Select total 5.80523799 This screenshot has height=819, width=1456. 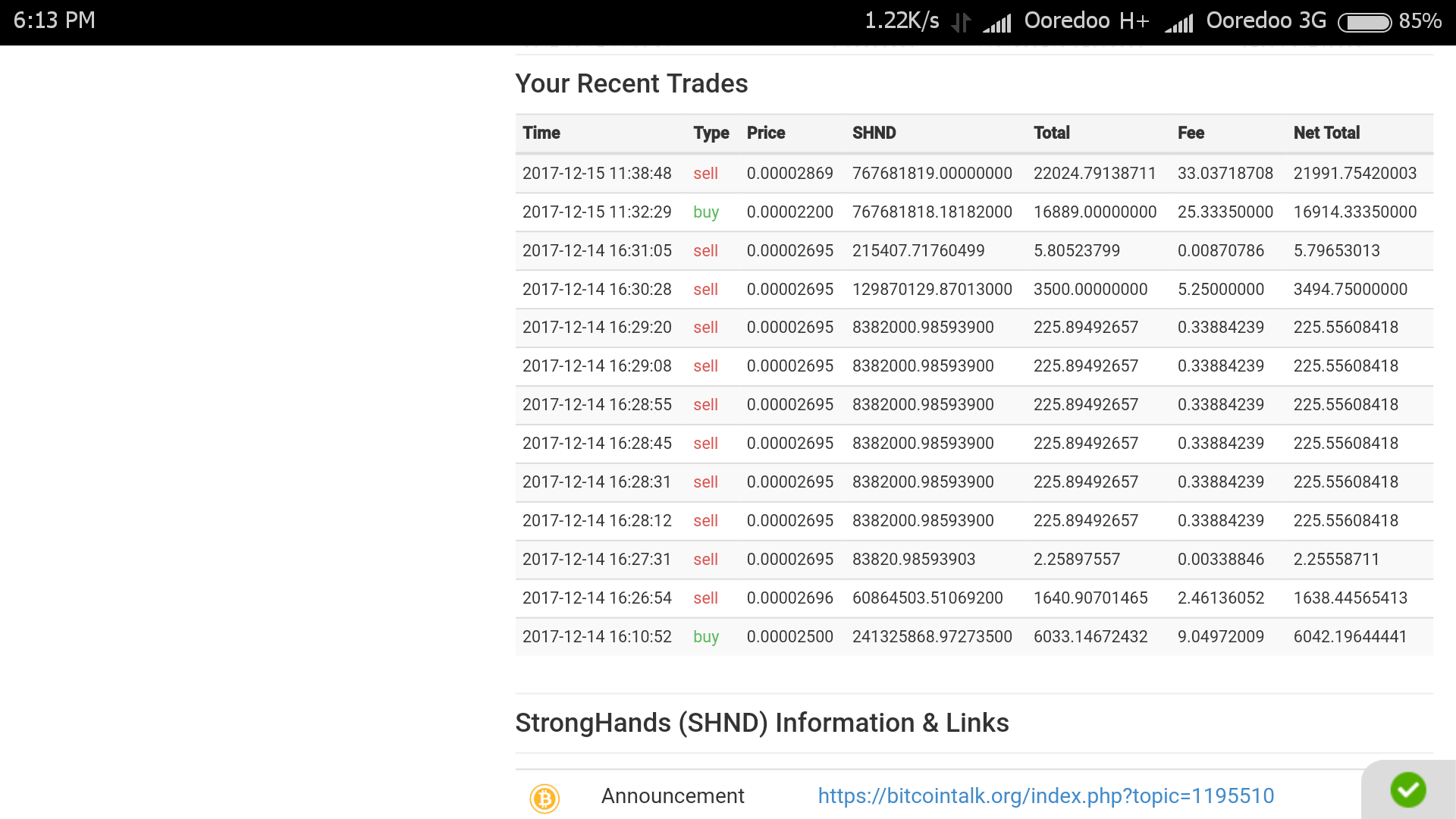(x=1076, y=250)
